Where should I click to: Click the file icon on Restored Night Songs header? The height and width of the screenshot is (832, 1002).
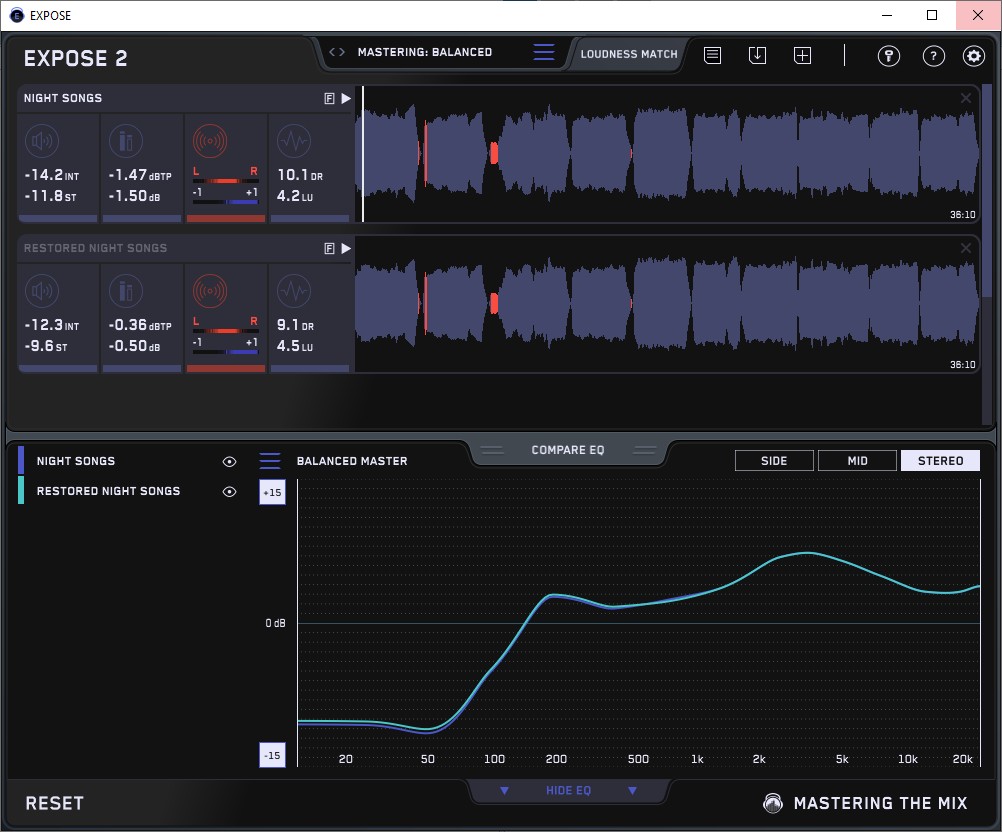pyautogui.click(x=329, y=249)
